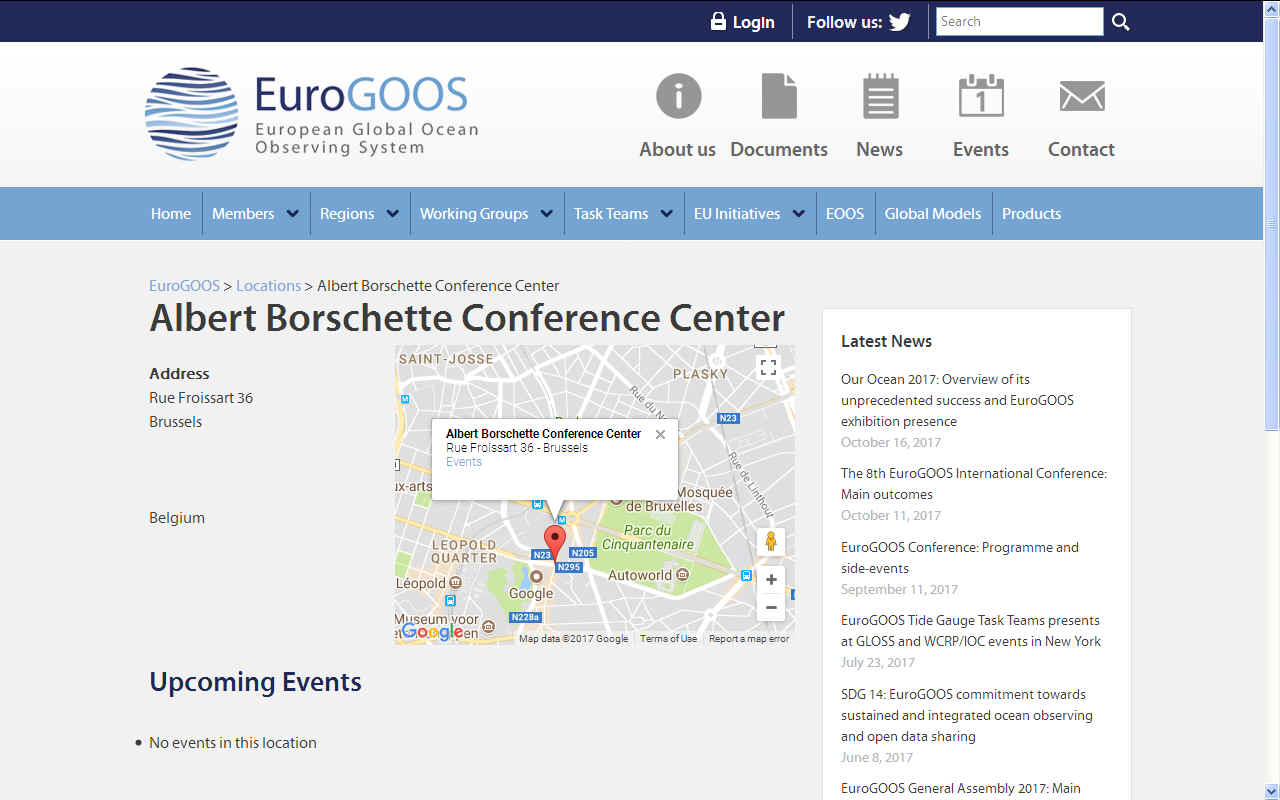1280x800 pixels.
Task: Open 8th EuroGOOS International Conference article
Action: tap(974, 484)
